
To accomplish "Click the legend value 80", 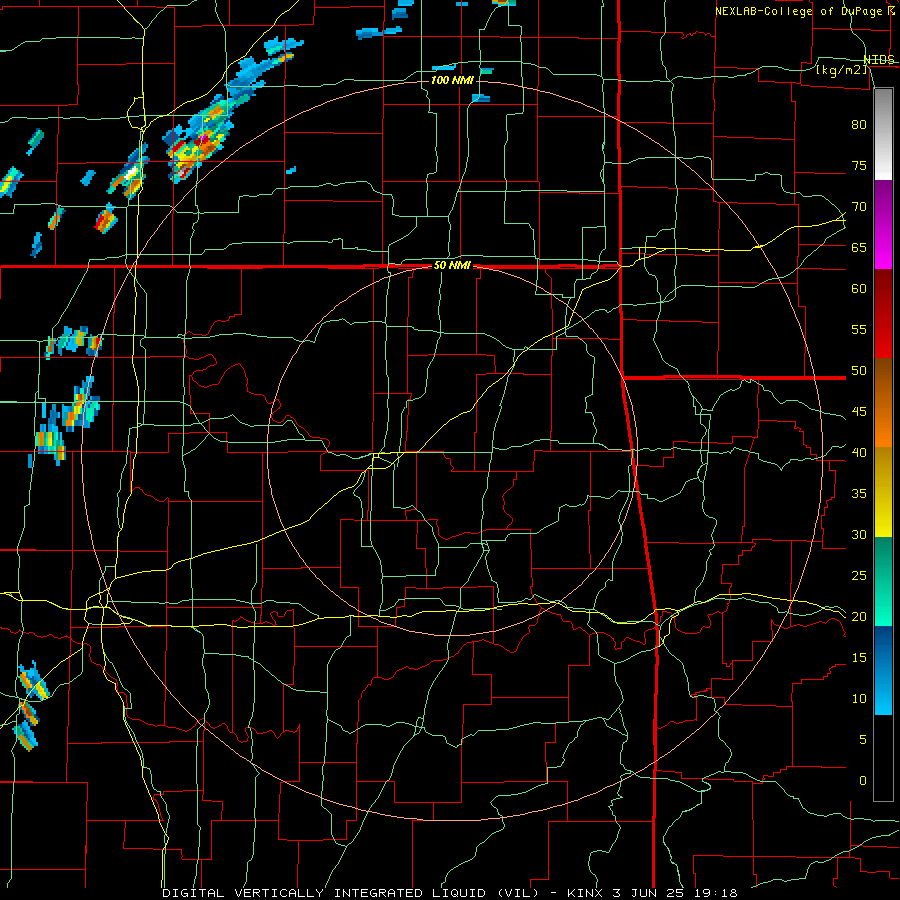I will (859, 125).
